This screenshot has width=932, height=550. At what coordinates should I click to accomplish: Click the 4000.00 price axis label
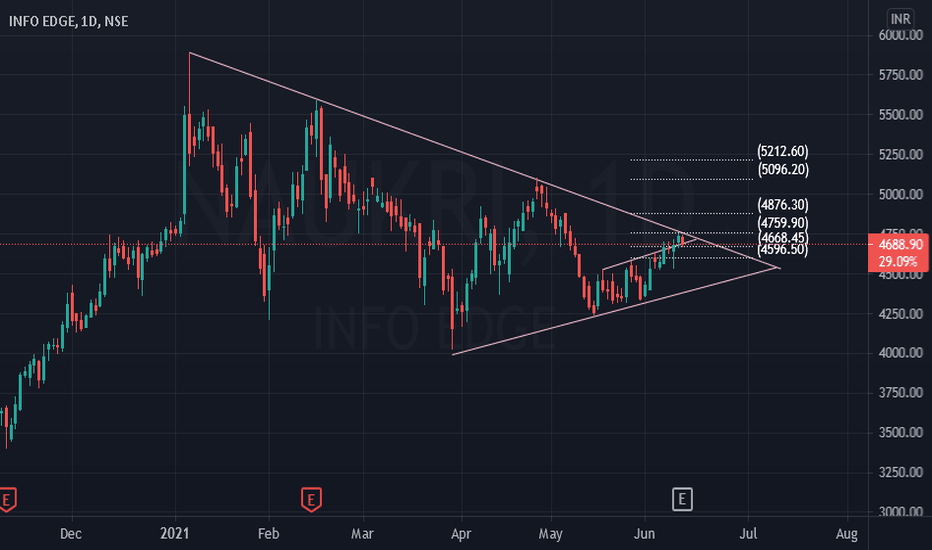(x=900, y=353)
